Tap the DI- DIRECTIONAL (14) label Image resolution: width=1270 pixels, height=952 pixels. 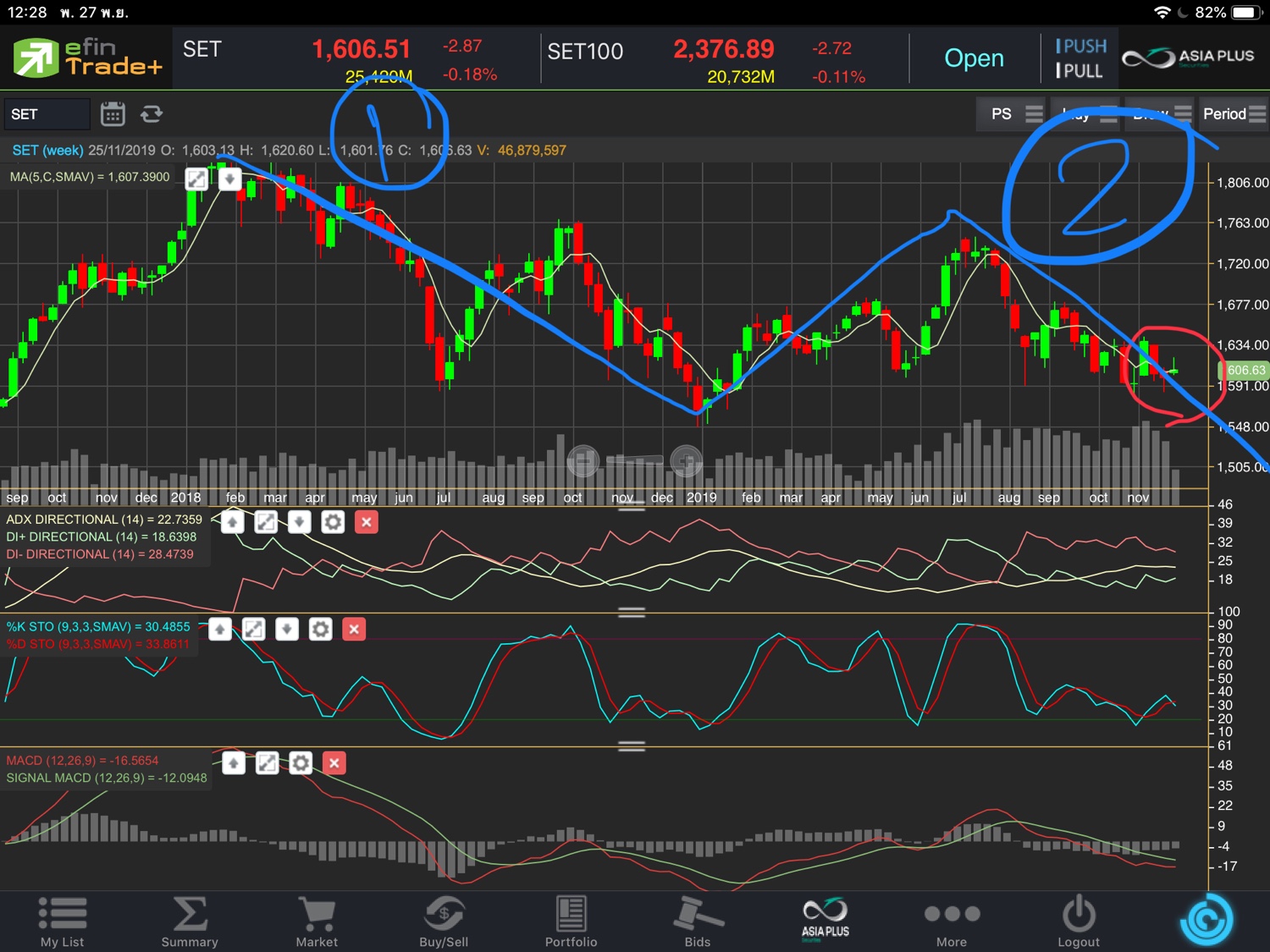[99, 554]
